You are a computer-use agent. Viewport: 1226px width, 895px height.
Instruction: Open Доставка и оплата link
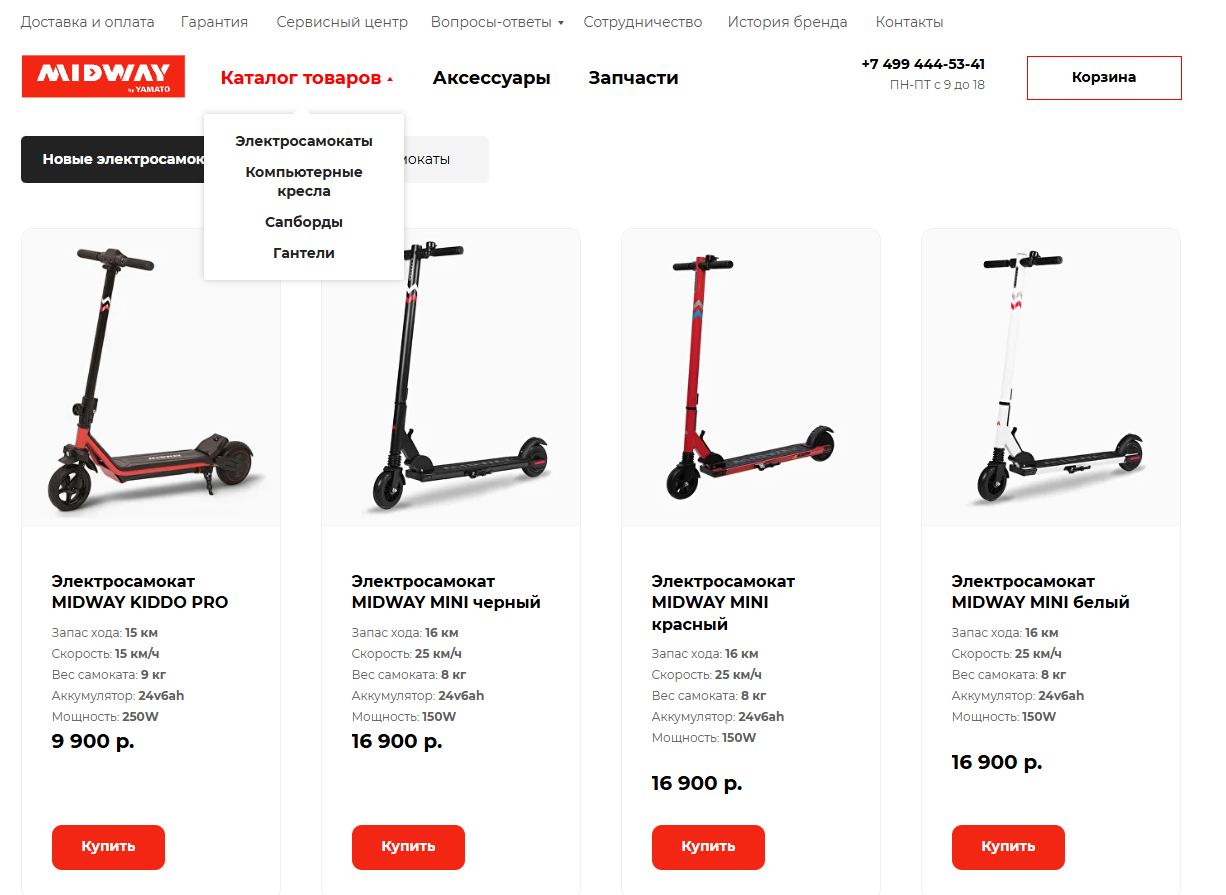pyautogui.click(x=88, y=22)
